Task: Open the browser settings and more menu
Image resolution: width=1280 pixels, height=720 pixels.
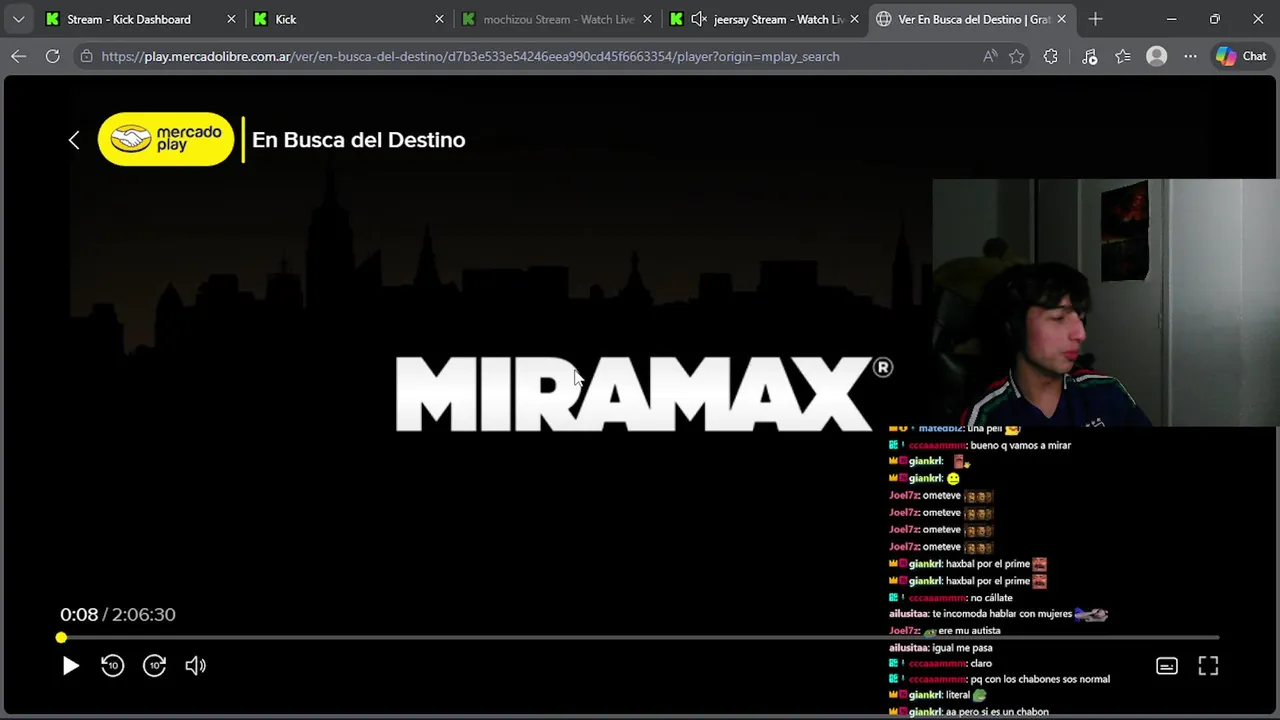Action: [x=1190, y=56]
